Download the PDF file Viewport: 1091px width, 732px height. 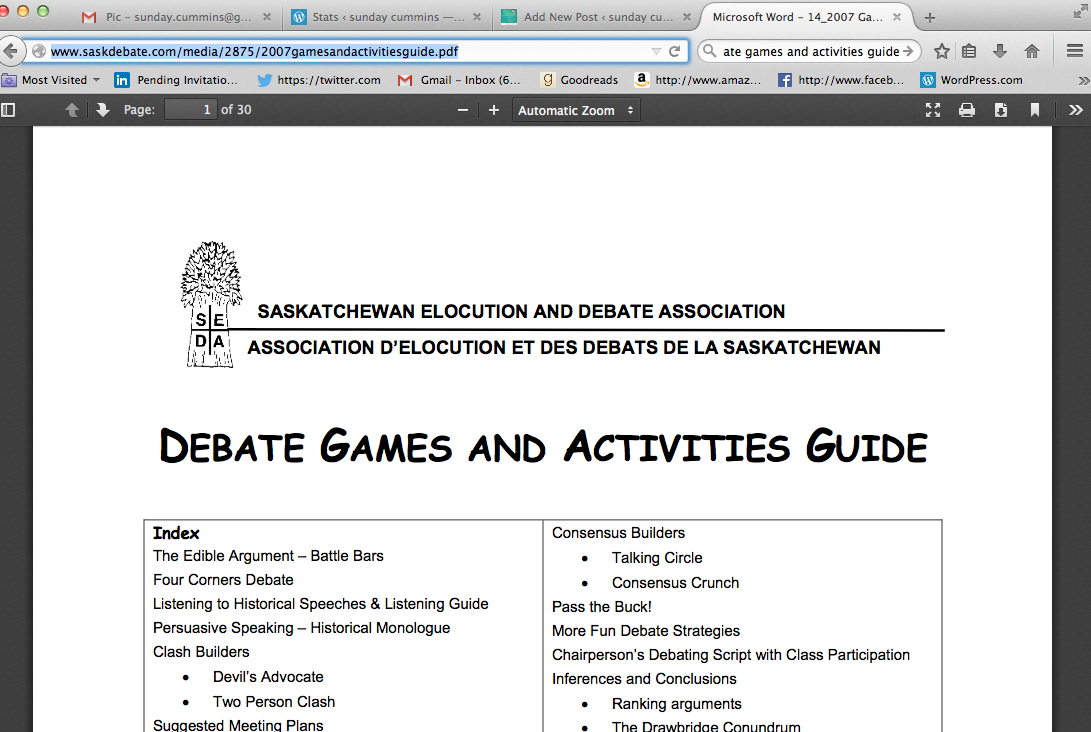point(1001,110)
